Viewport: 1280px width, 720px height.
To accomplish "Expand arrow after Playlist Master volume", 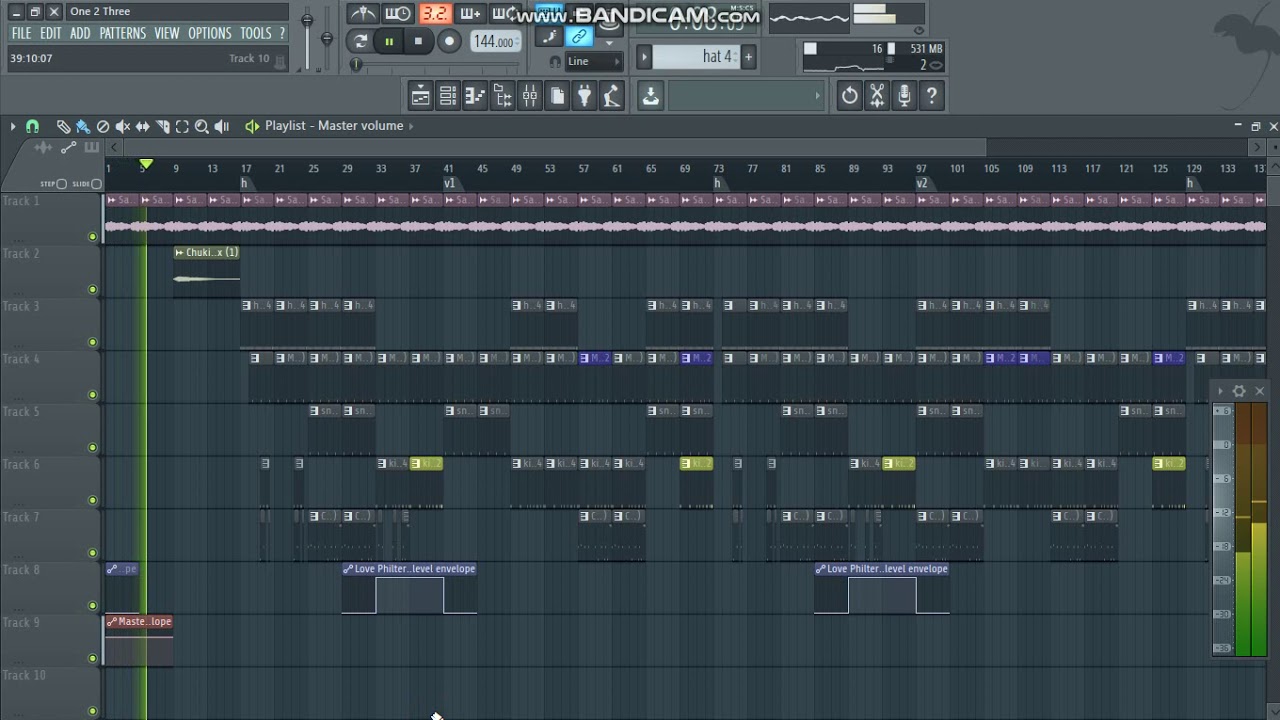I will [x=411, y=126].
